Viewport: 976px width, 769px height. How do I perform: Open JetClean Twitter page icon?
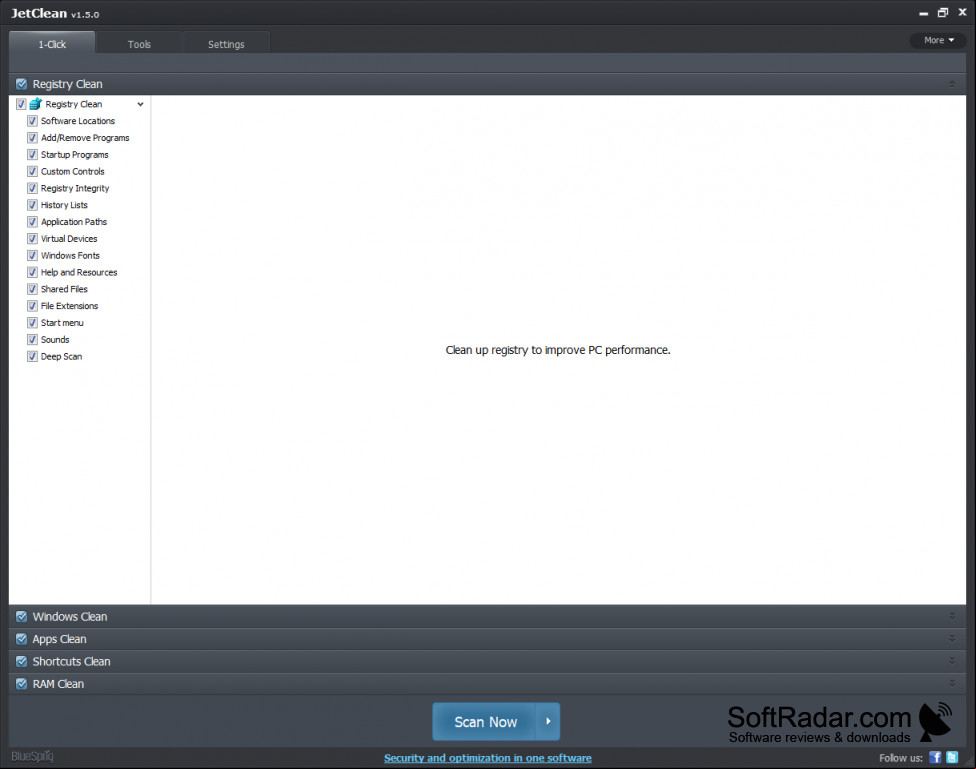[952, 757]
